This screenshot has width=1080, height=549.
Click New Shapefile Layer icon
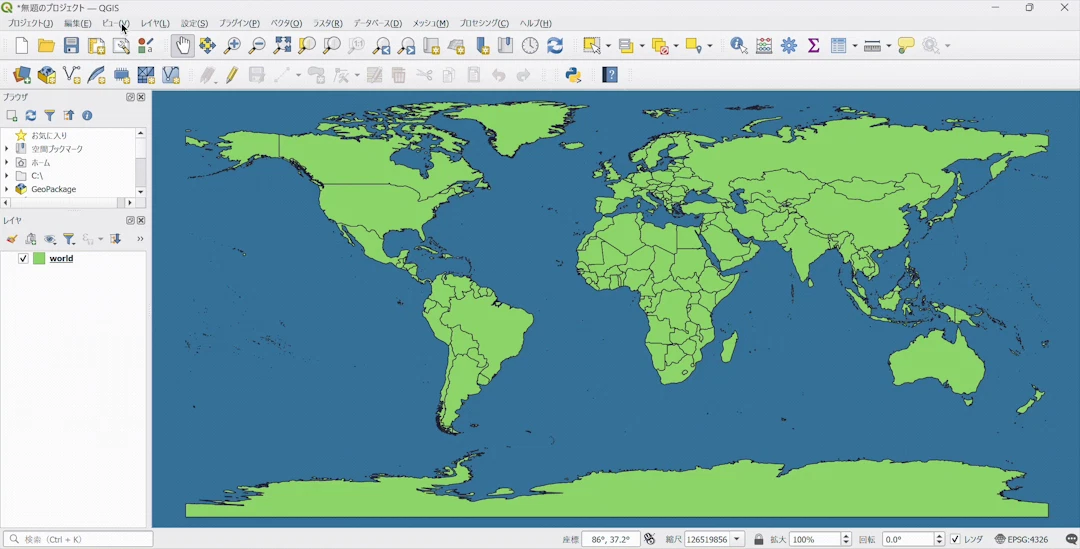click(x=72, y=74)
